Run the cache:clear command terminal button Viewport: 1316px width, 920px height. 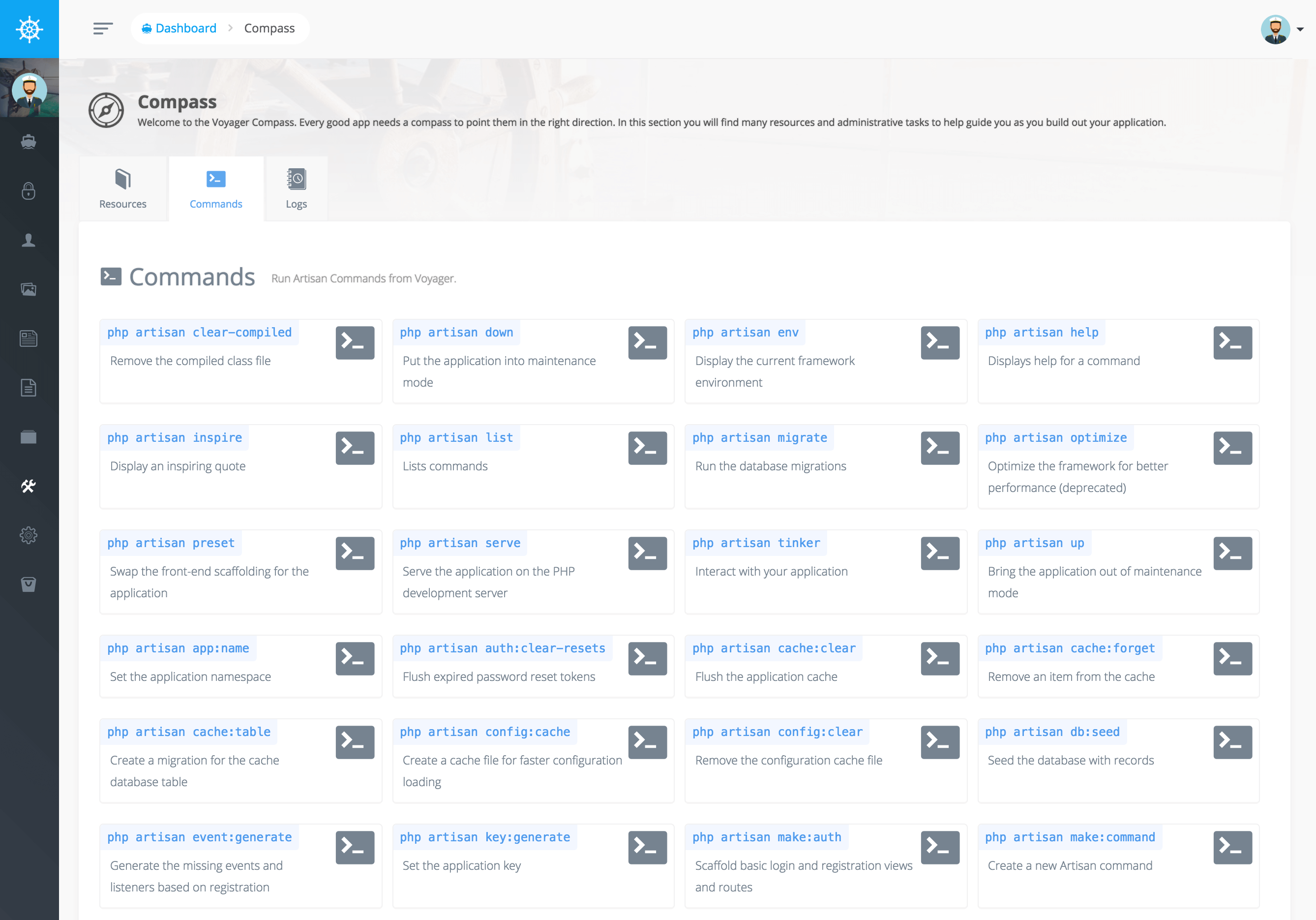pos(939,658)
